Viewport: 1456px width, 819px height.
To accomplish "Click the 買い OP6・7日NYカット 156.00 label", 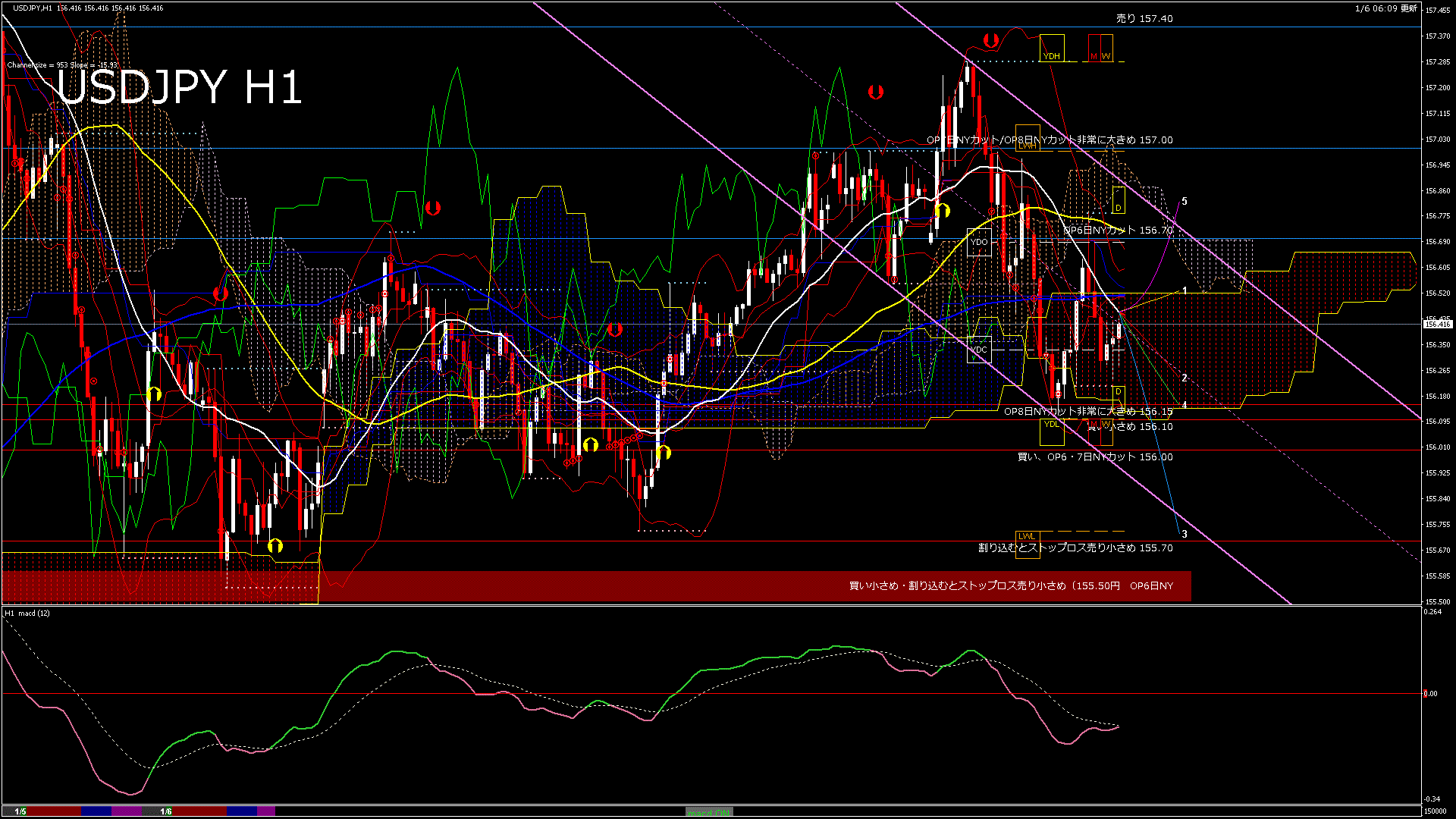I will coord(1094,457).
